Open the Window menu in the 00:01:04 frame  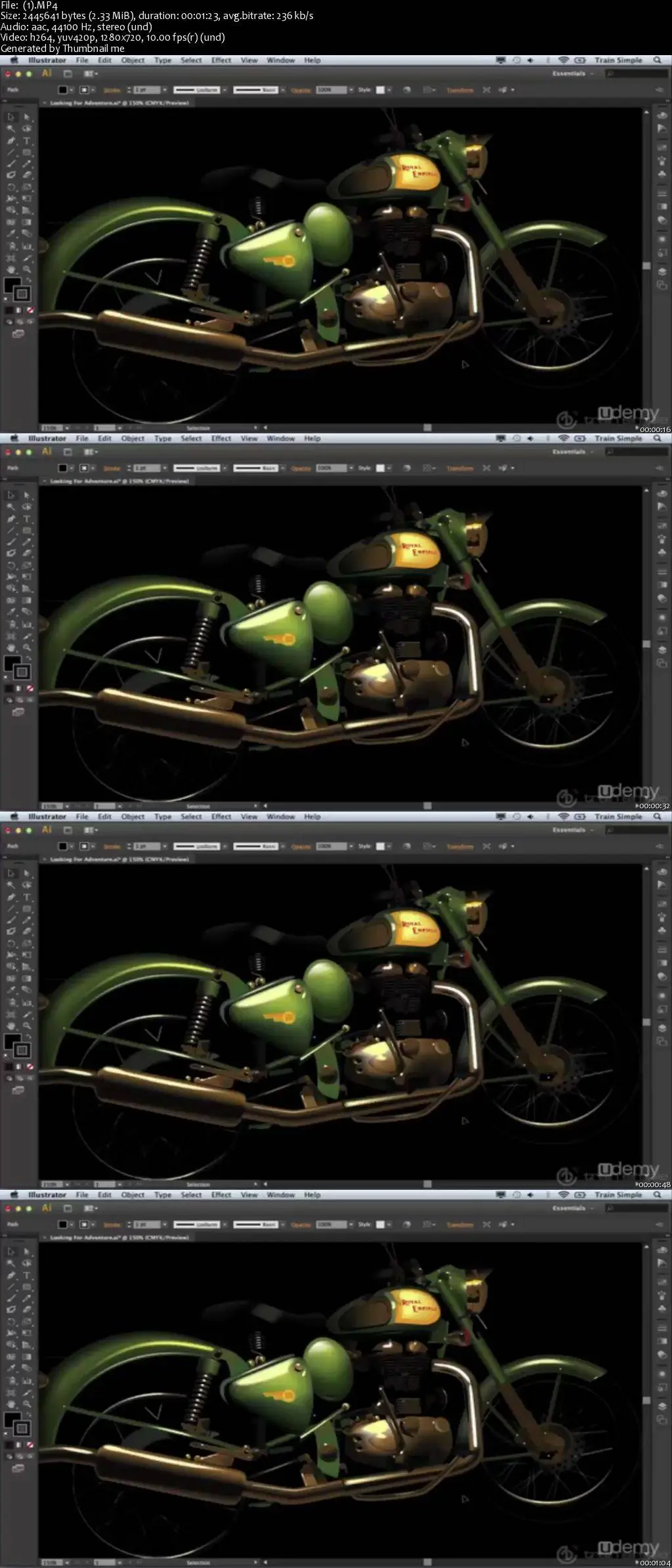(x=281, y=1194)
